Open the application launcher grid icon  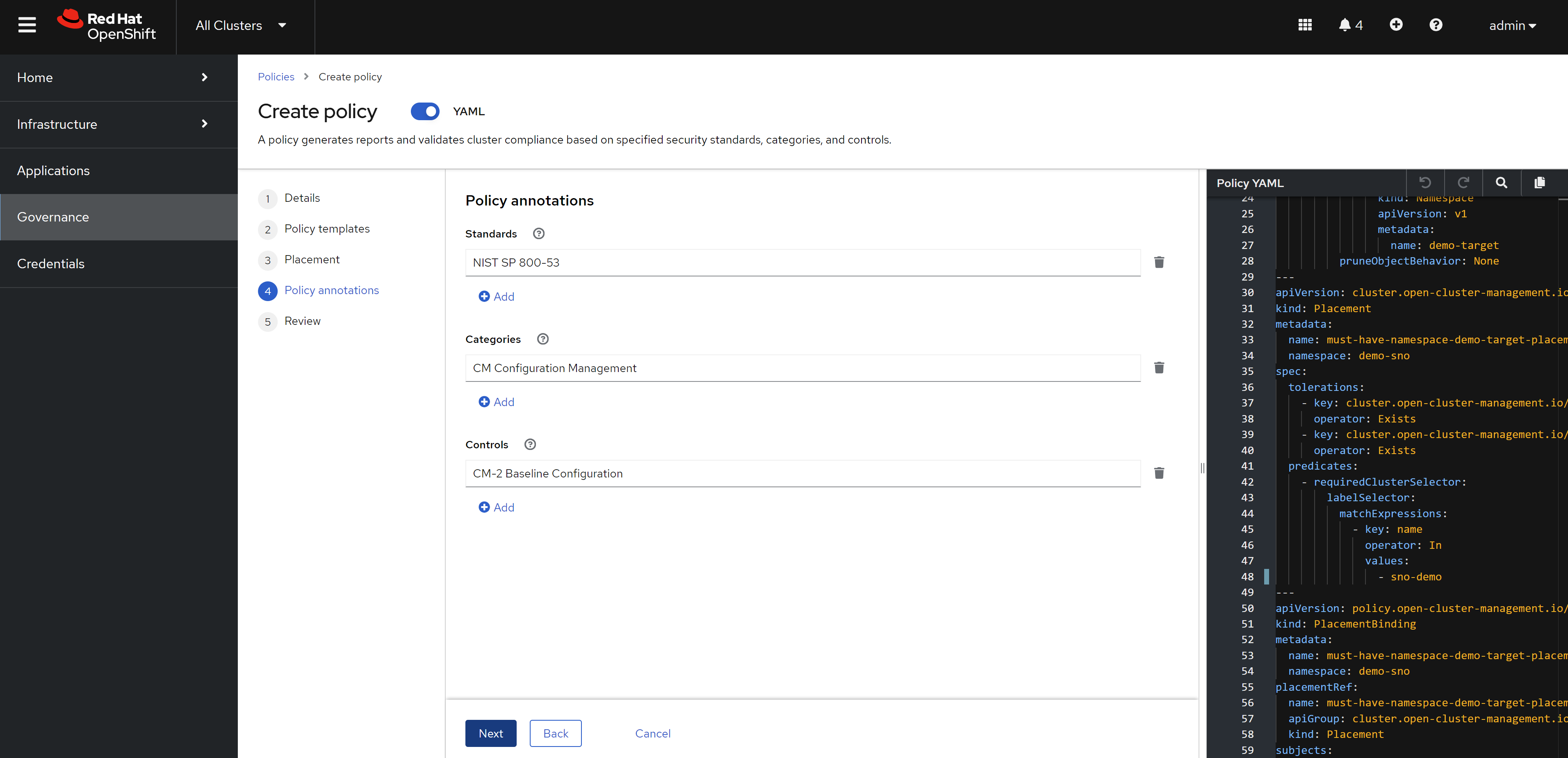[1304, 25]
